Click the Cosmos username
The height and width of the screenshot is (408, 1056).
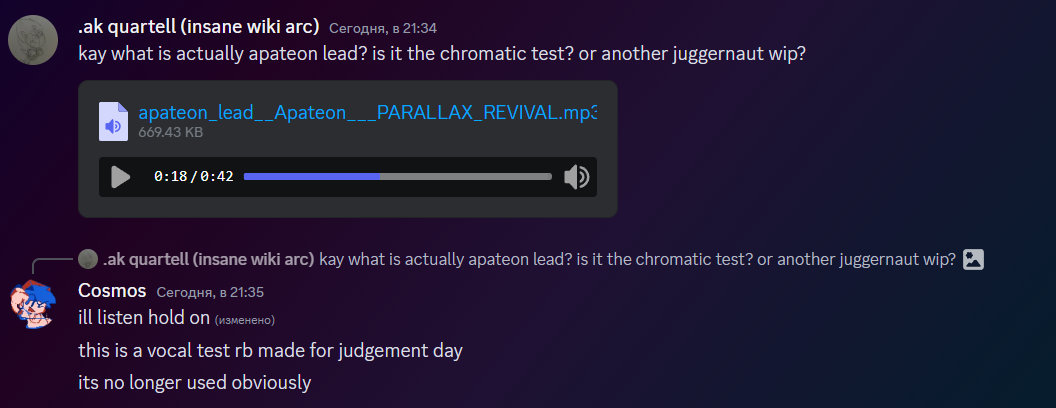pyautogui.click(x=112, y=291)
